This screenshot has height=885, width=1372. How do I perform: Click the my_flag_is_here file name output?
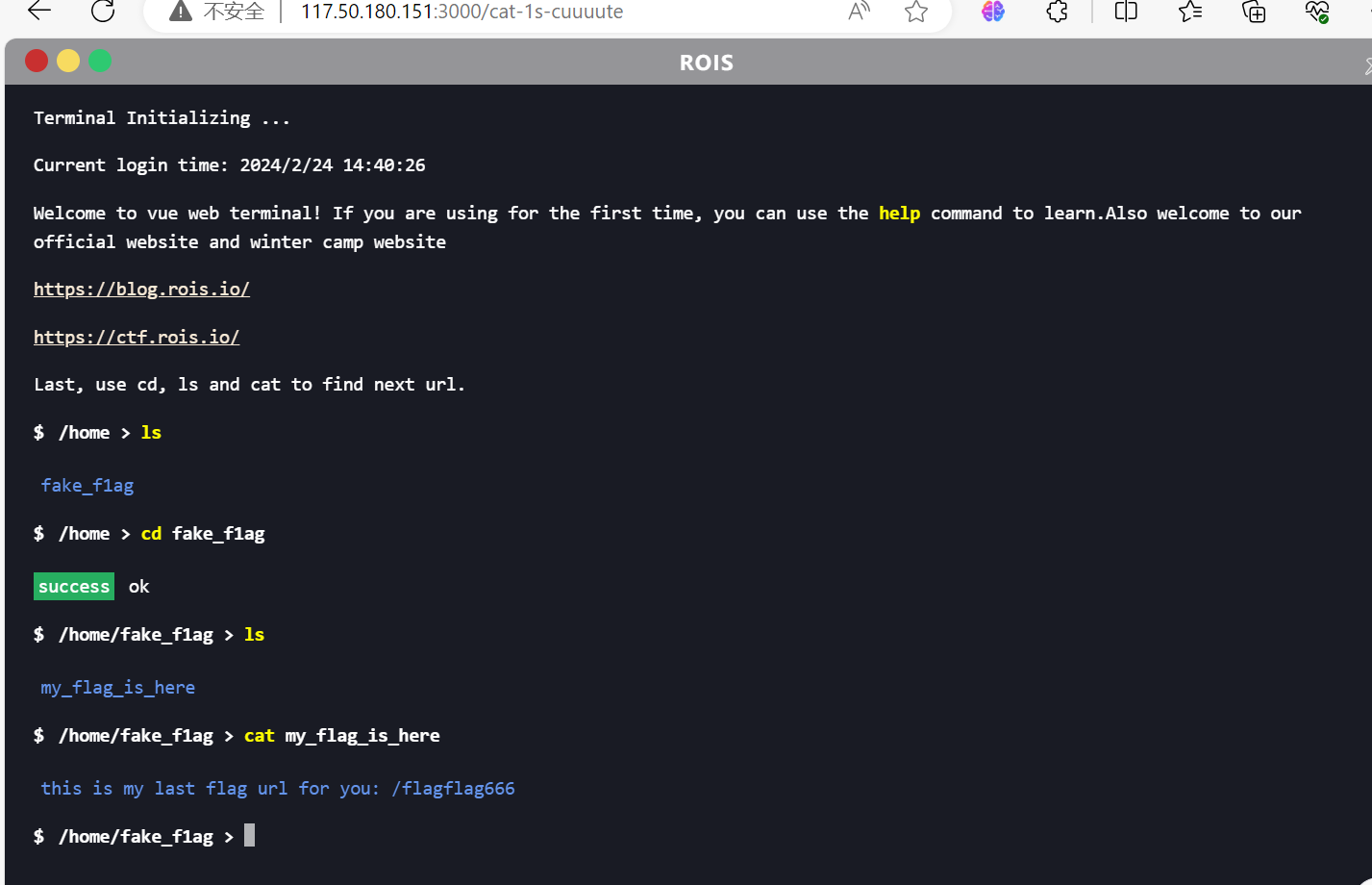click(x=118, y=688)
